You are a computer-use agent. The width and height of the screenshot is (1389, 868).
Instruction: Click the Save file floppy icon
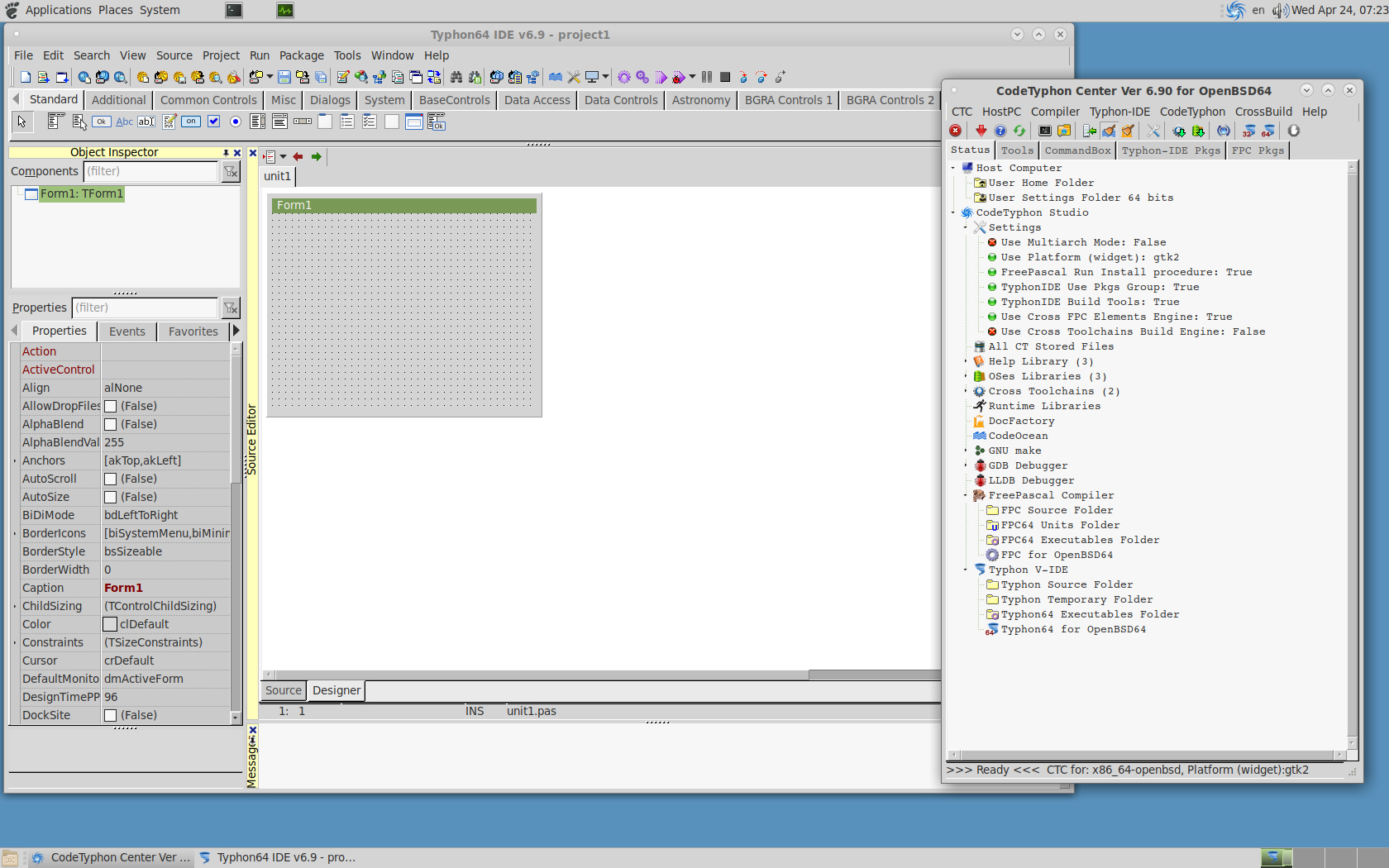click(284, 77)
